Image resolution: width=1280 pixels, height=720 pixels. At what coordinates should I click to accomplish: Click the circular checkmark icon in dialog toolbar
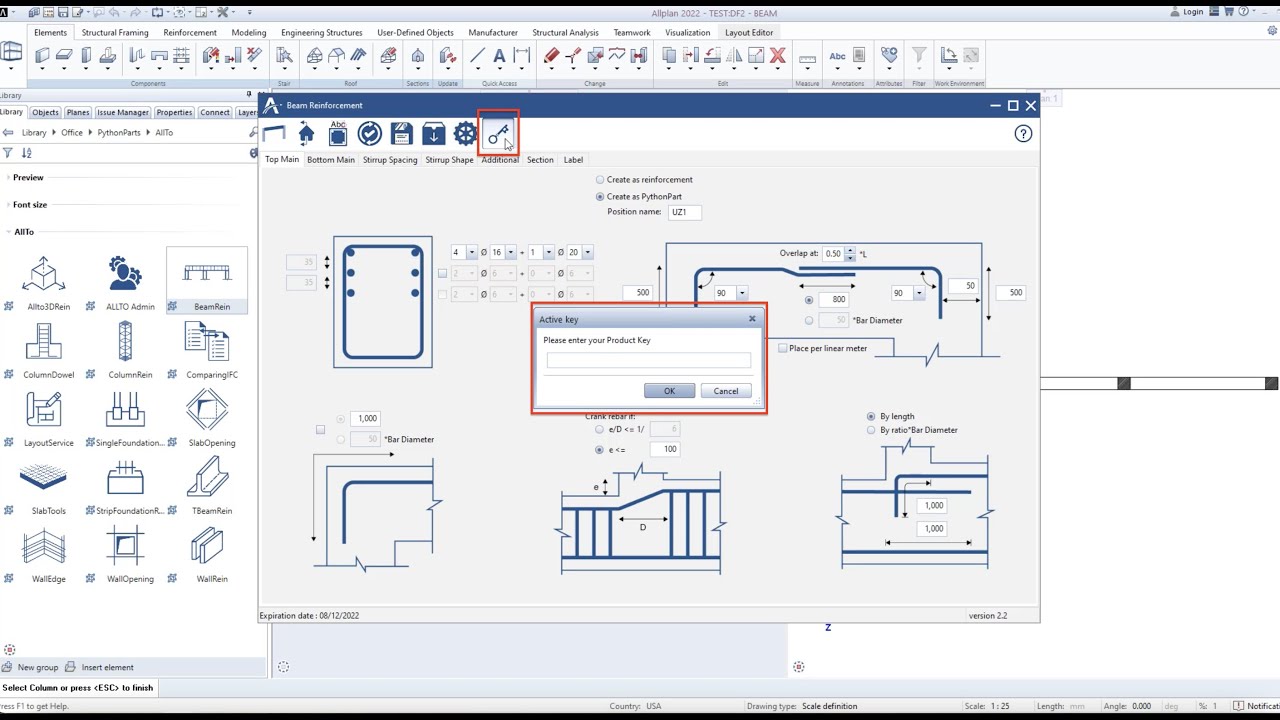369,134
